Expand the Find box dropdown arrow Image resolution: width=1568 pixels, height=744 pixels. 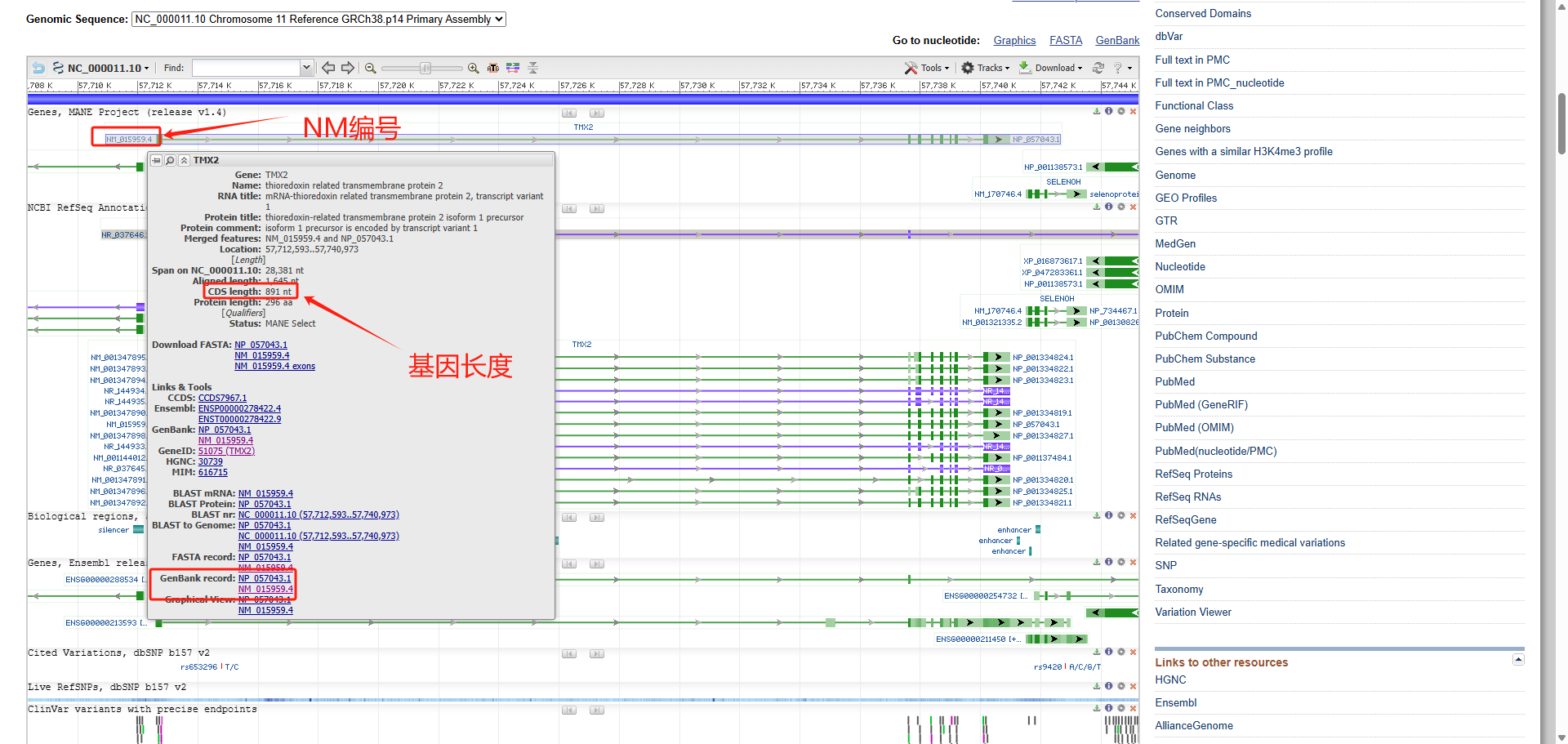307,68
